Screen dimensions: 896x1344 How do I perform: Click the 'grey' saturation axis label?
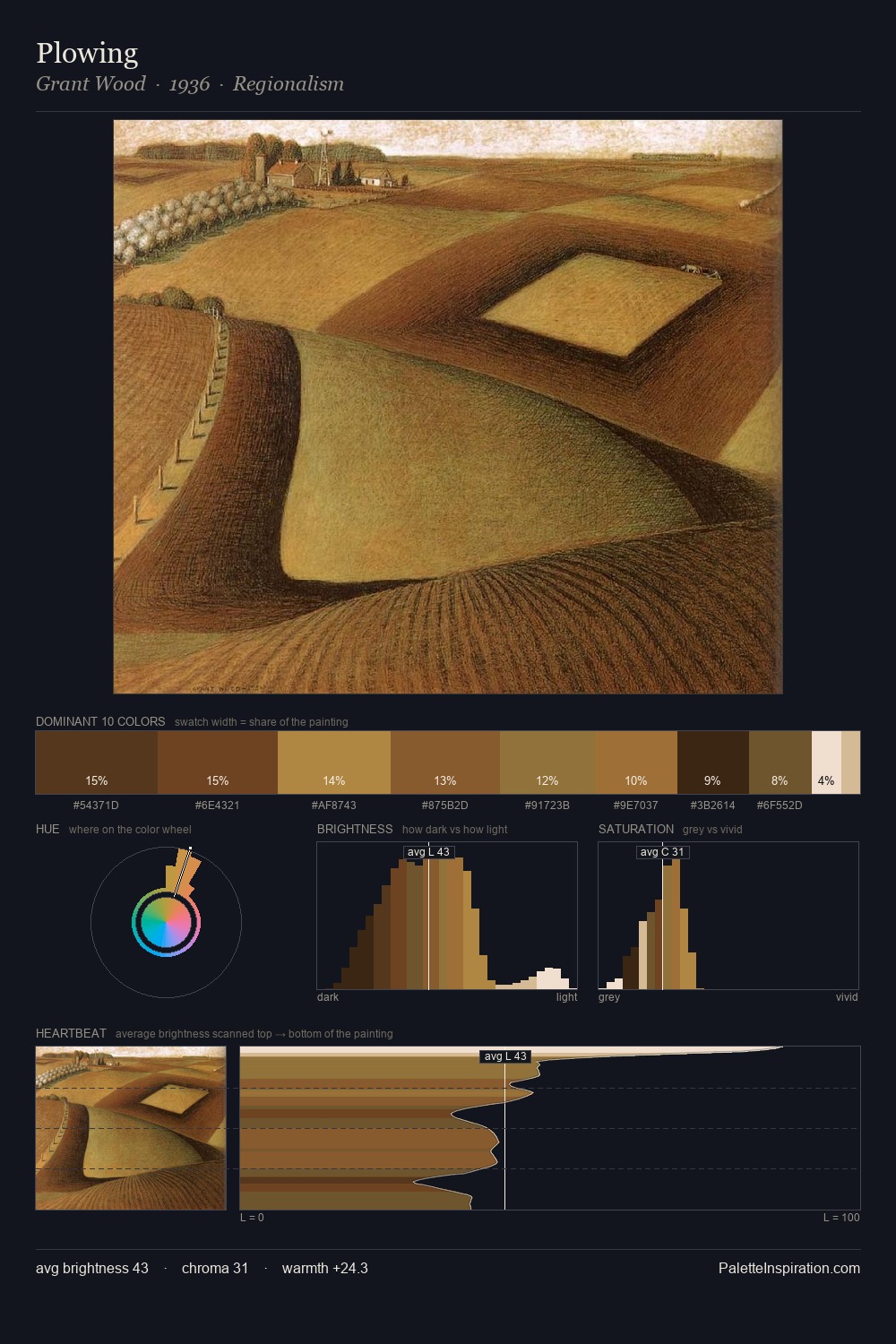coord(609,997)
